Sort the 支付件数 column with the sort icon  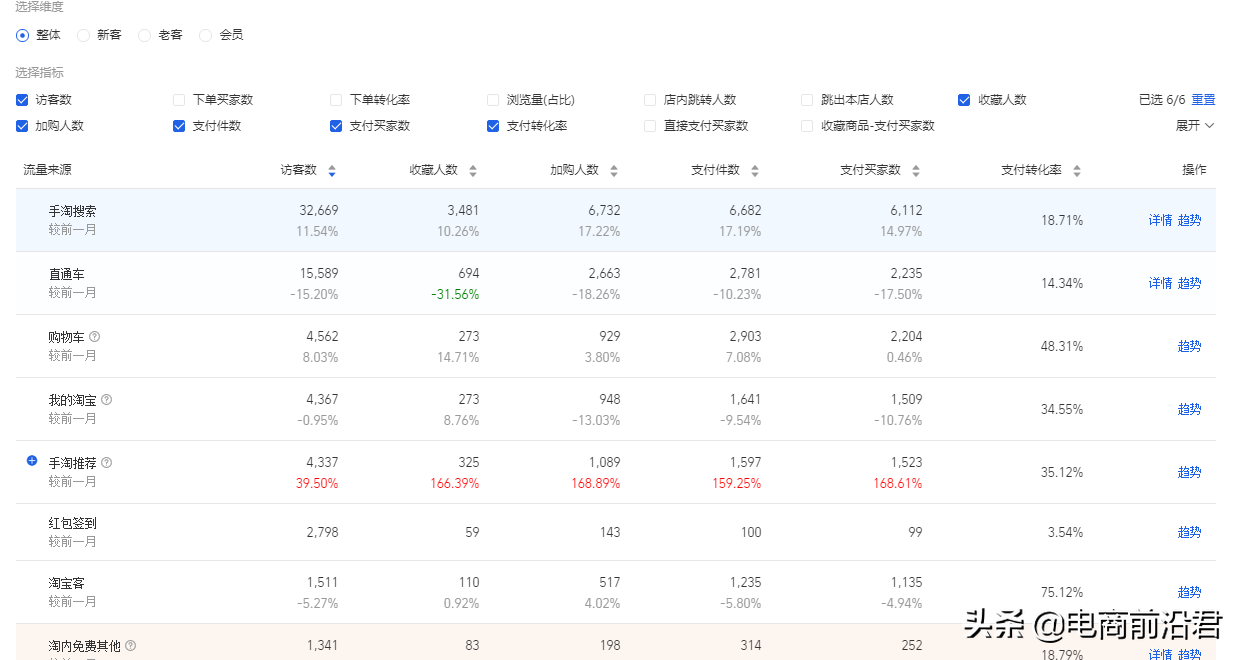(x=757, y=170)
